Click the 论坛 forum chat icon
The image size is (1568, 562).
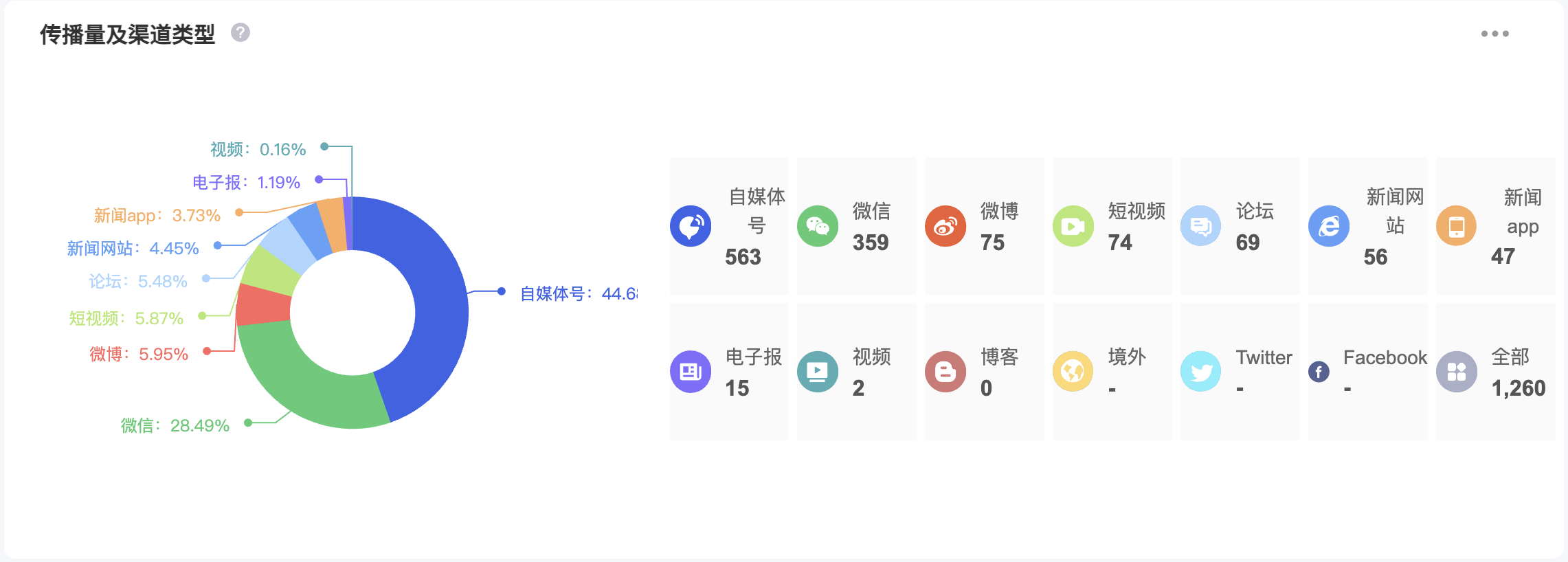click(x=1200, y=226)
